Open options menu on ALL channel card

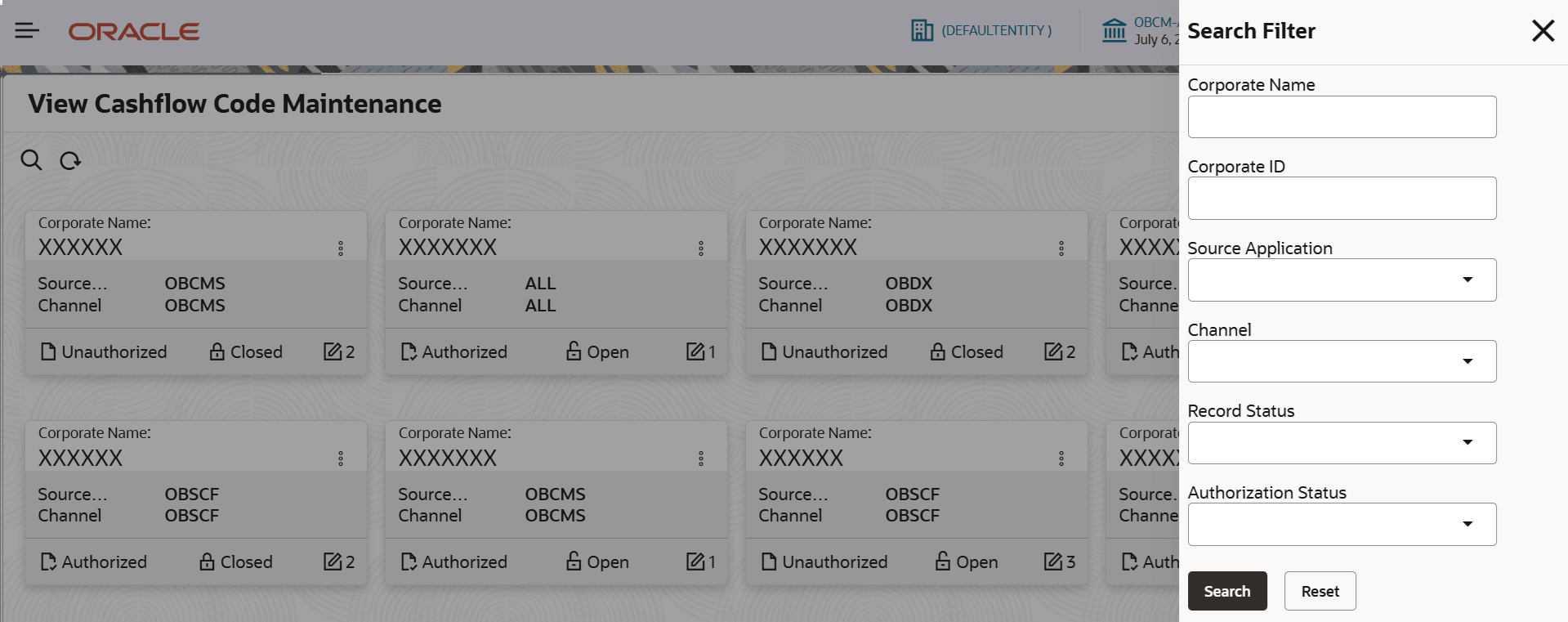(x=701, y=248)
